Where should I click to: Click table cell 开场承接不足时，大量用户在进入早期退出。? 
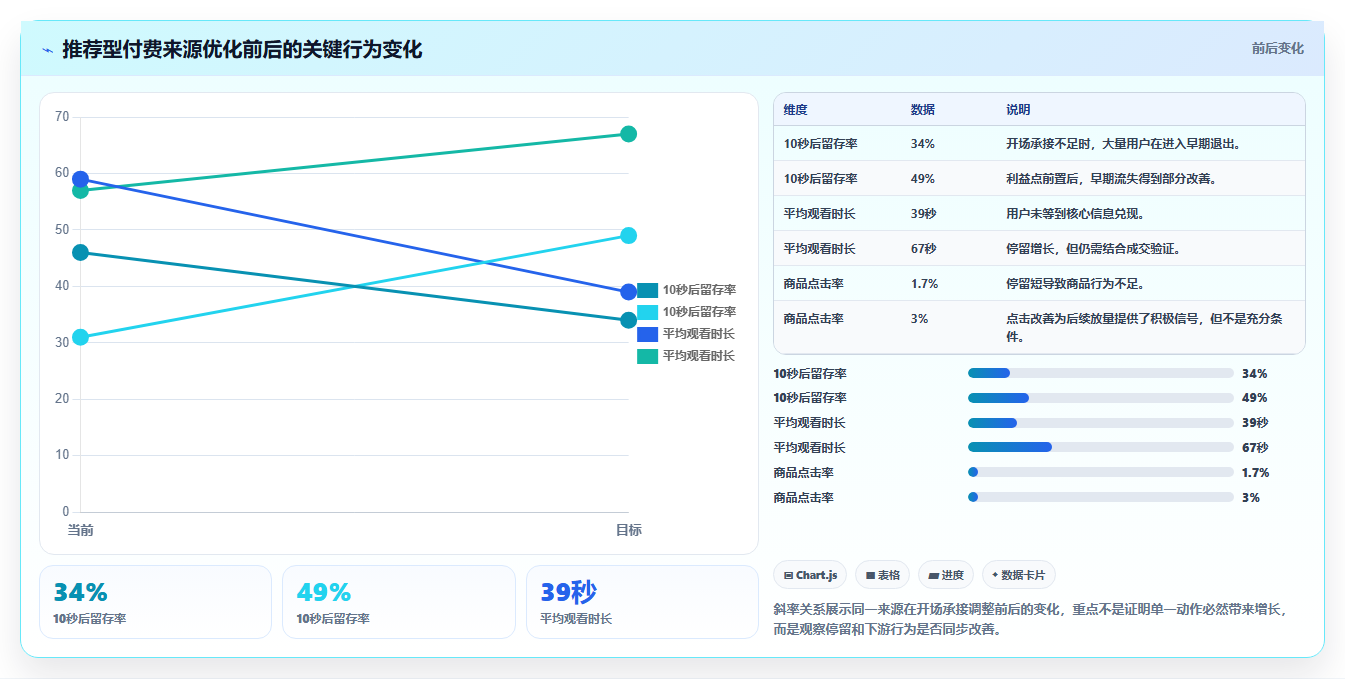pyautogui.click(x=1124, y=144)
